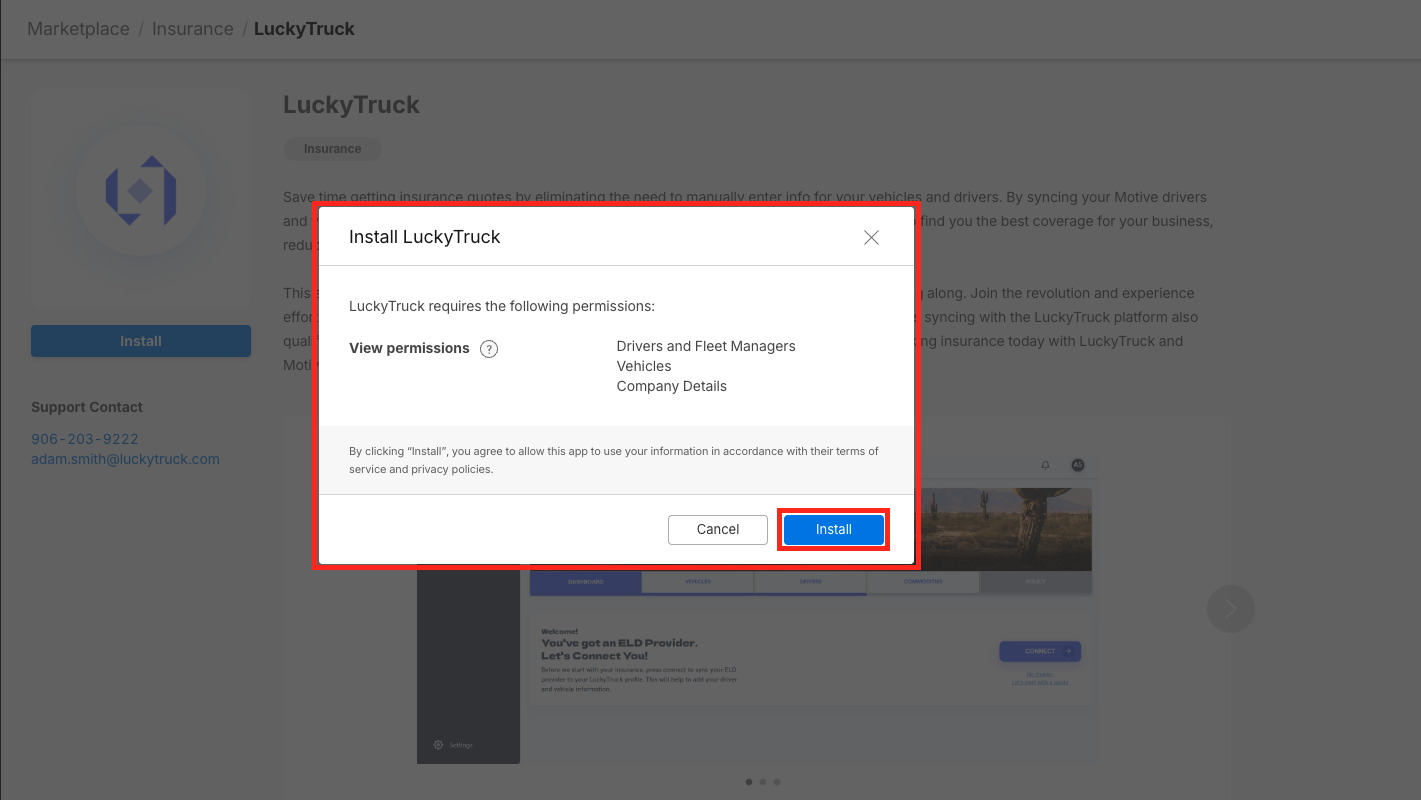Open the Insurance breadcrumb link

[192, 29]
